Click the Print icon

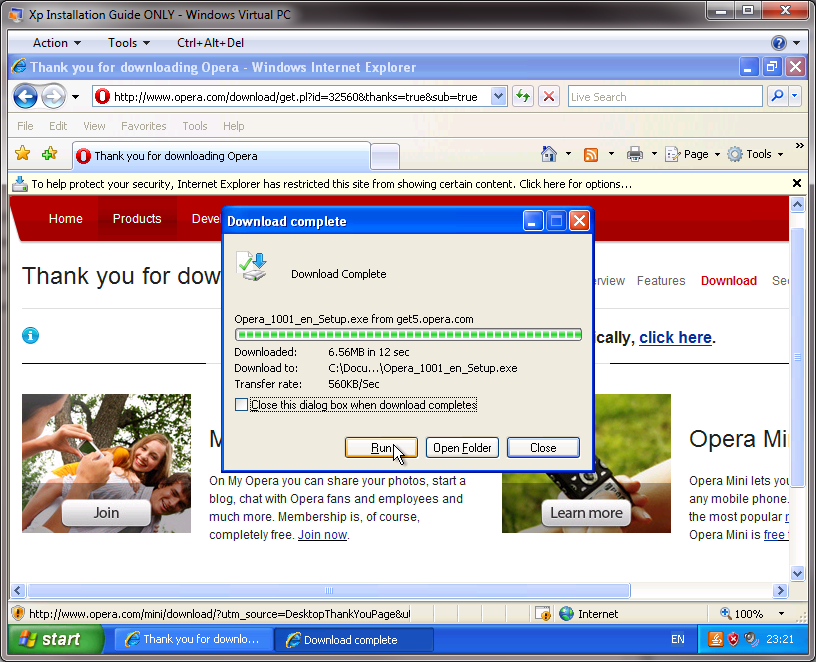point(634,154)
